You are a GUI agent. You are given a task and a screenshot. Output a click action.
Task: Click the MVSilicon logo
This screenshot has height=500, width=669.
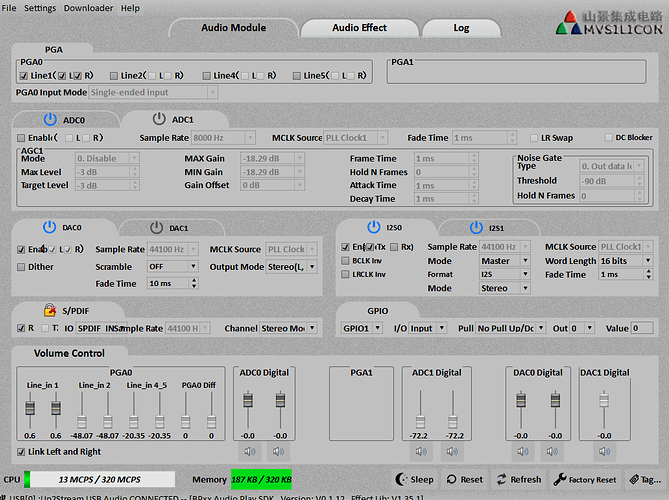point(609,23)
